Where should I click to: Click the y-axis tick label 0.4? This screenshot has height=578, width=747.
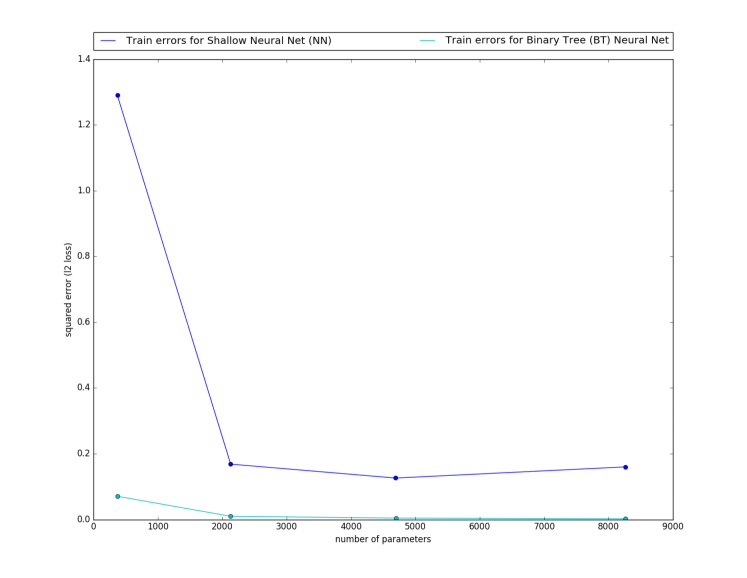click(x=83, y=388)
